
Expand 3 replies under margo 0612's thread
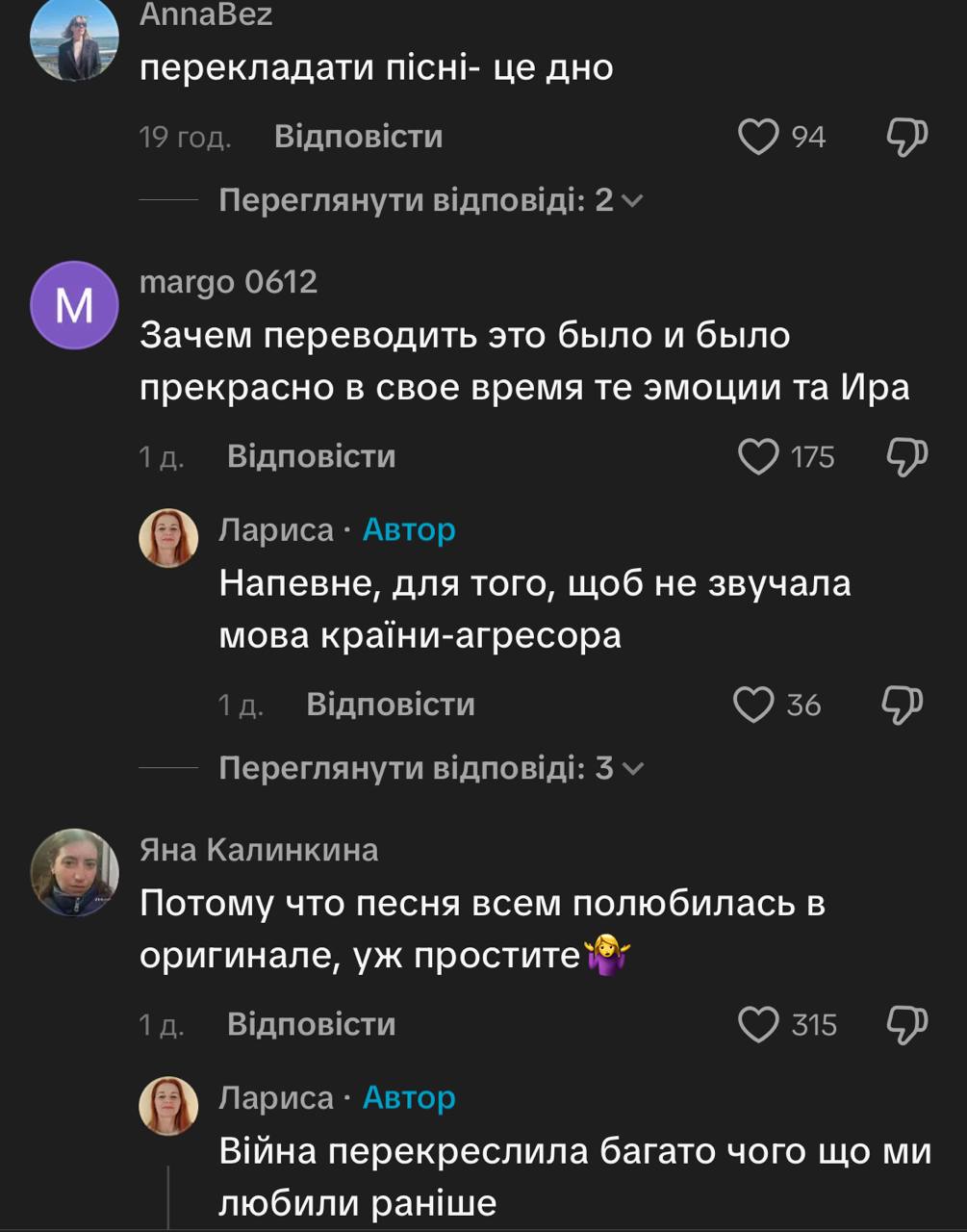(x=429, y=768)
